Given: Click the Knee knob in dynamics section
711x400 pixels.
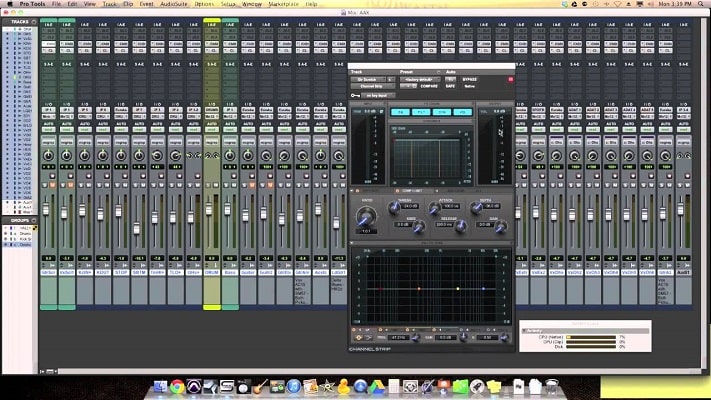Looking at the screenshot, I should click(419, 226).
